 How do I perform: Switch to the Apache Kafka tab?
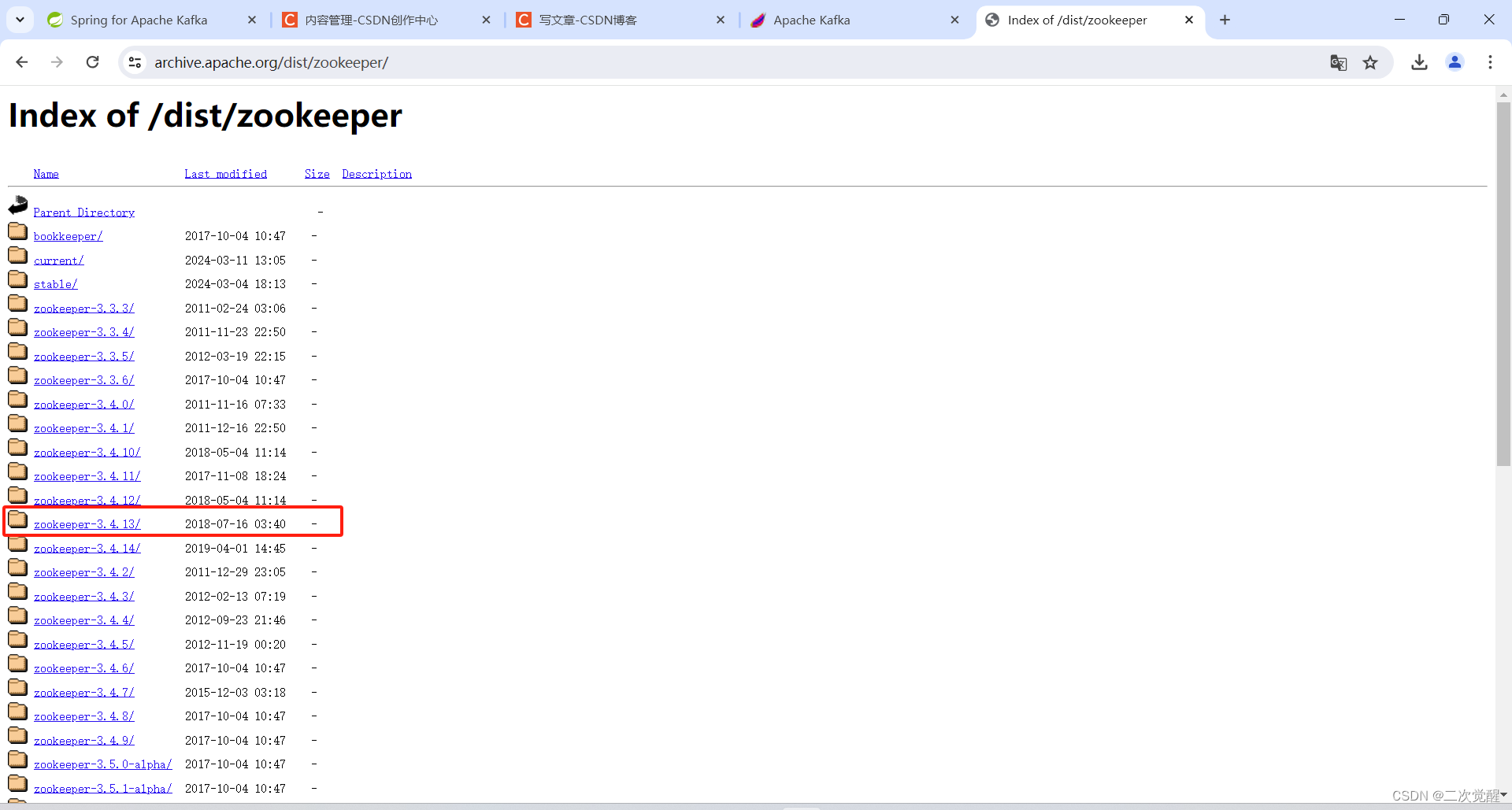point(812,20)
